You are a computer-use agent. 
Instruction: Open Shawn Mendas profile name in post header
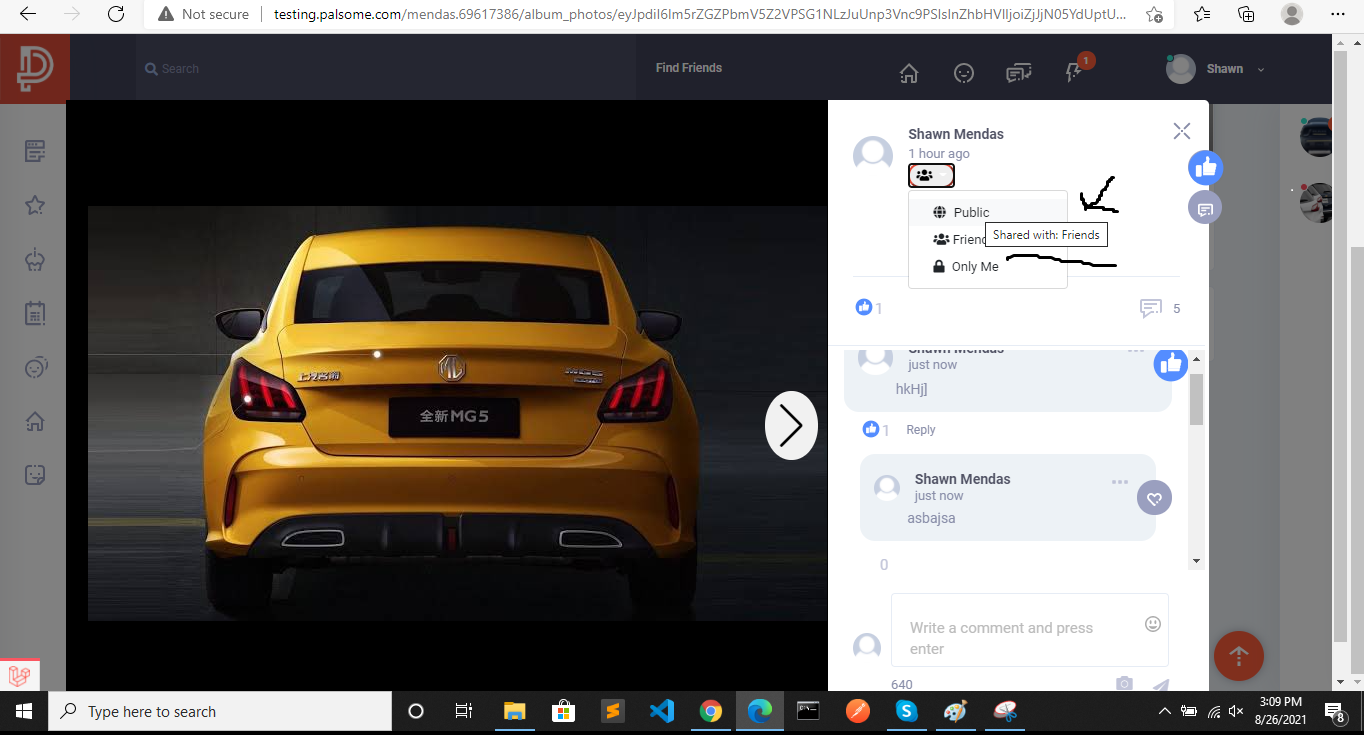pos(956,134)
